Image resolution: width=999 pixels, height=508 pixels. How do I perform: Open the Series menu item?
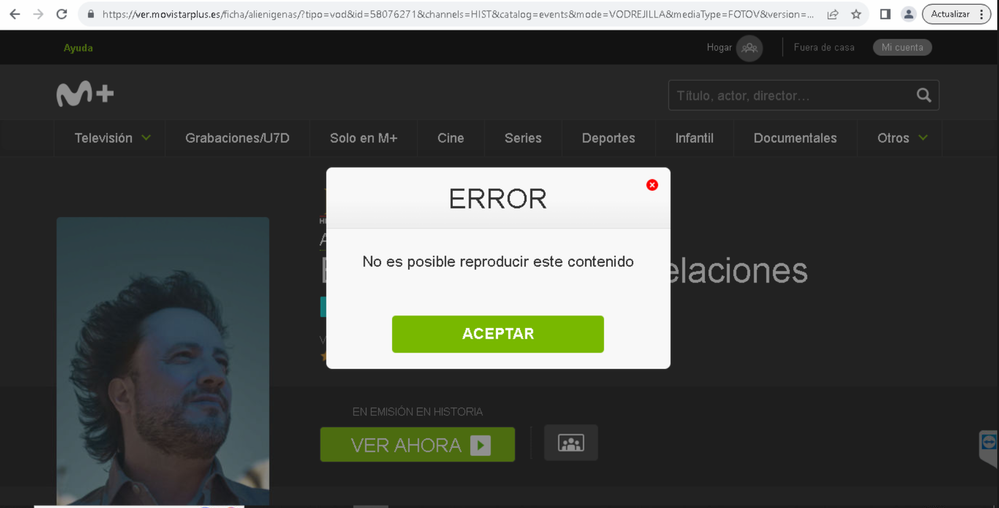523,138
